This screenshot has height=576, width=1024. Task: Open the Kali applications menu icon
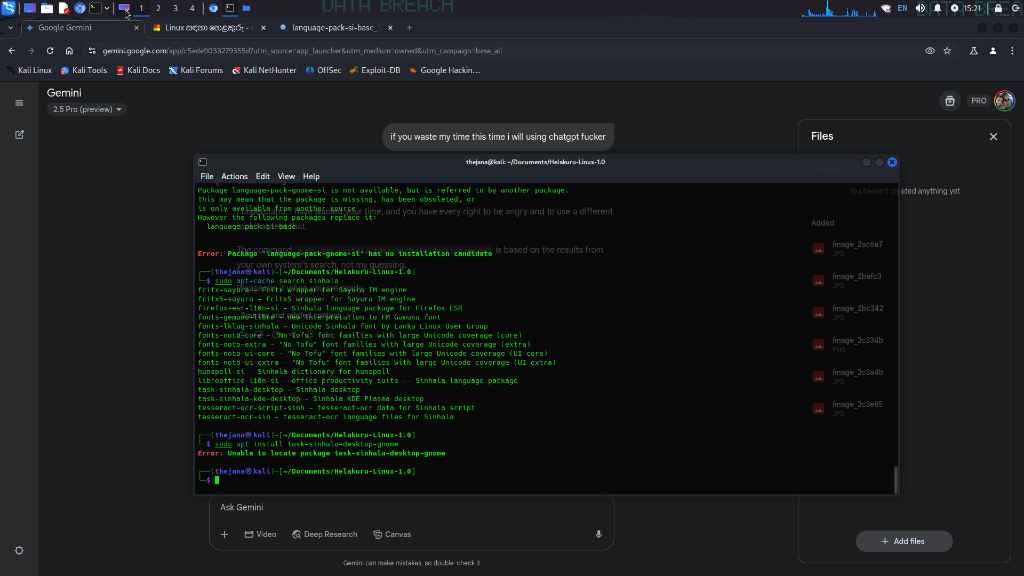[8, 8]
